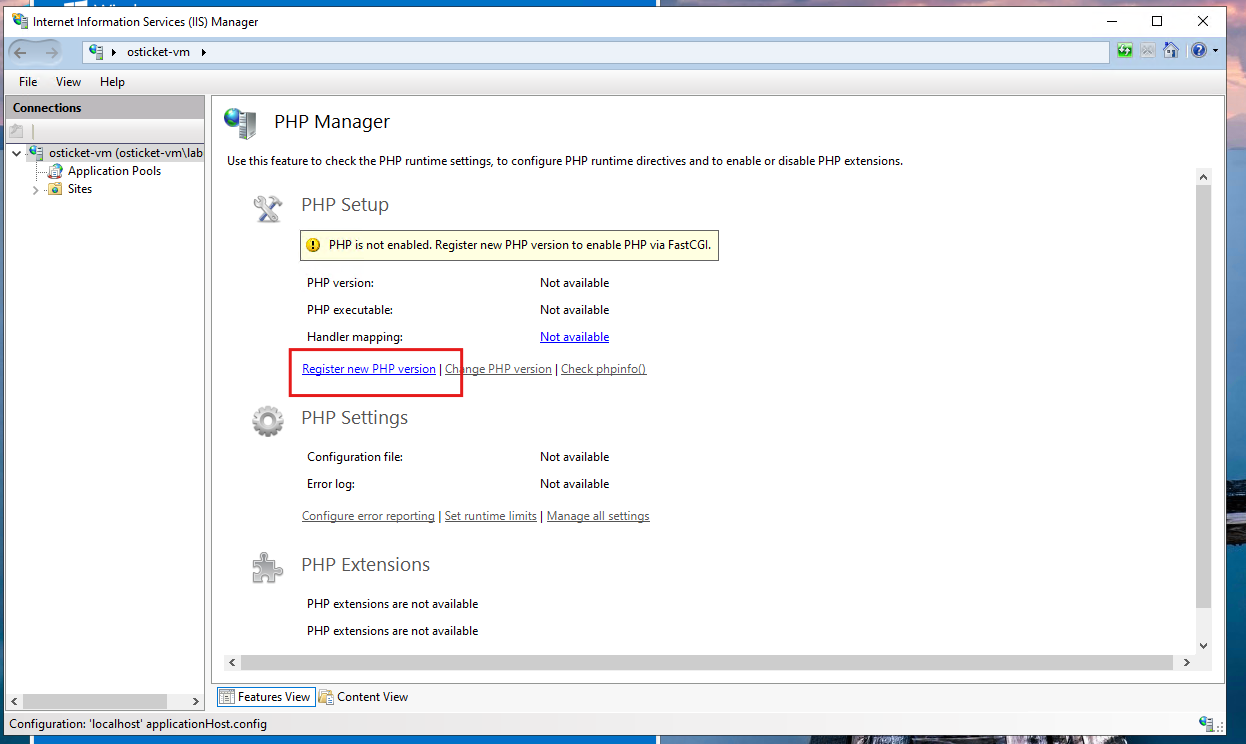Click the Connections pane toolbar connect icon
This screenshot has width=1246, height=744.
coord(16,131)
